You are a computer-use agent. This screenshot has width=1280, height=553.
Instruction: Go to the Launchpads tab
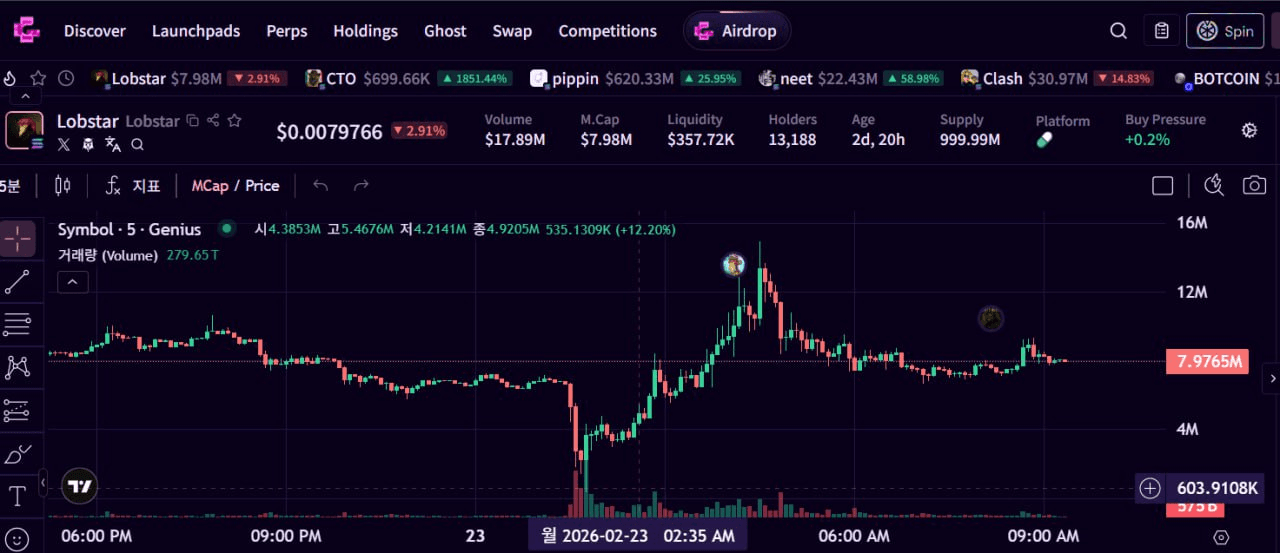pos(196,31)
